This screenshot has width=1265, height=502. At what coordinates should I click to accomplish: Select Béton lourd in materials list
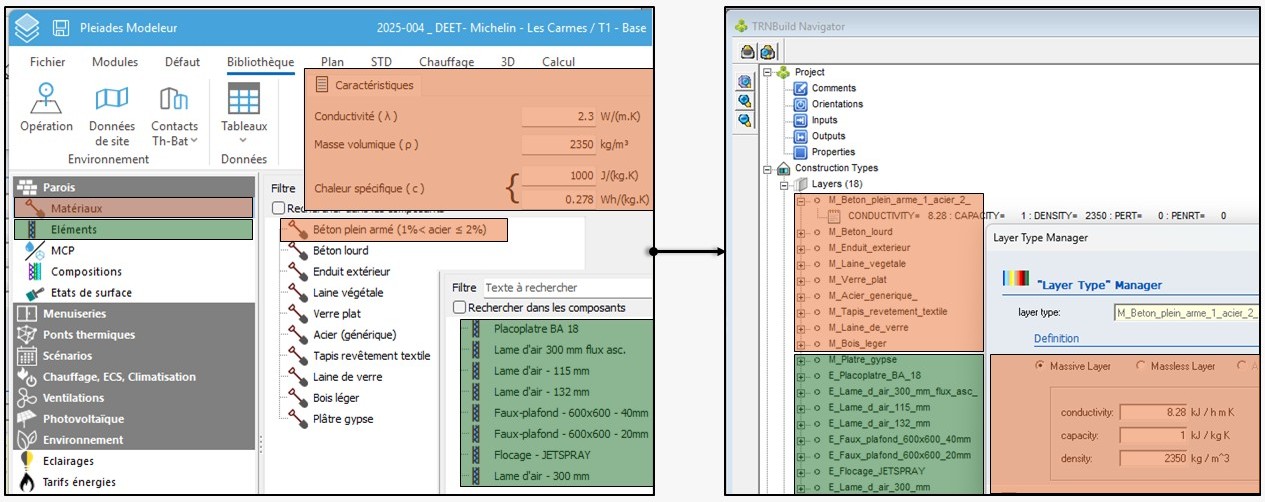pyautogui.click(x=340, y=250)
